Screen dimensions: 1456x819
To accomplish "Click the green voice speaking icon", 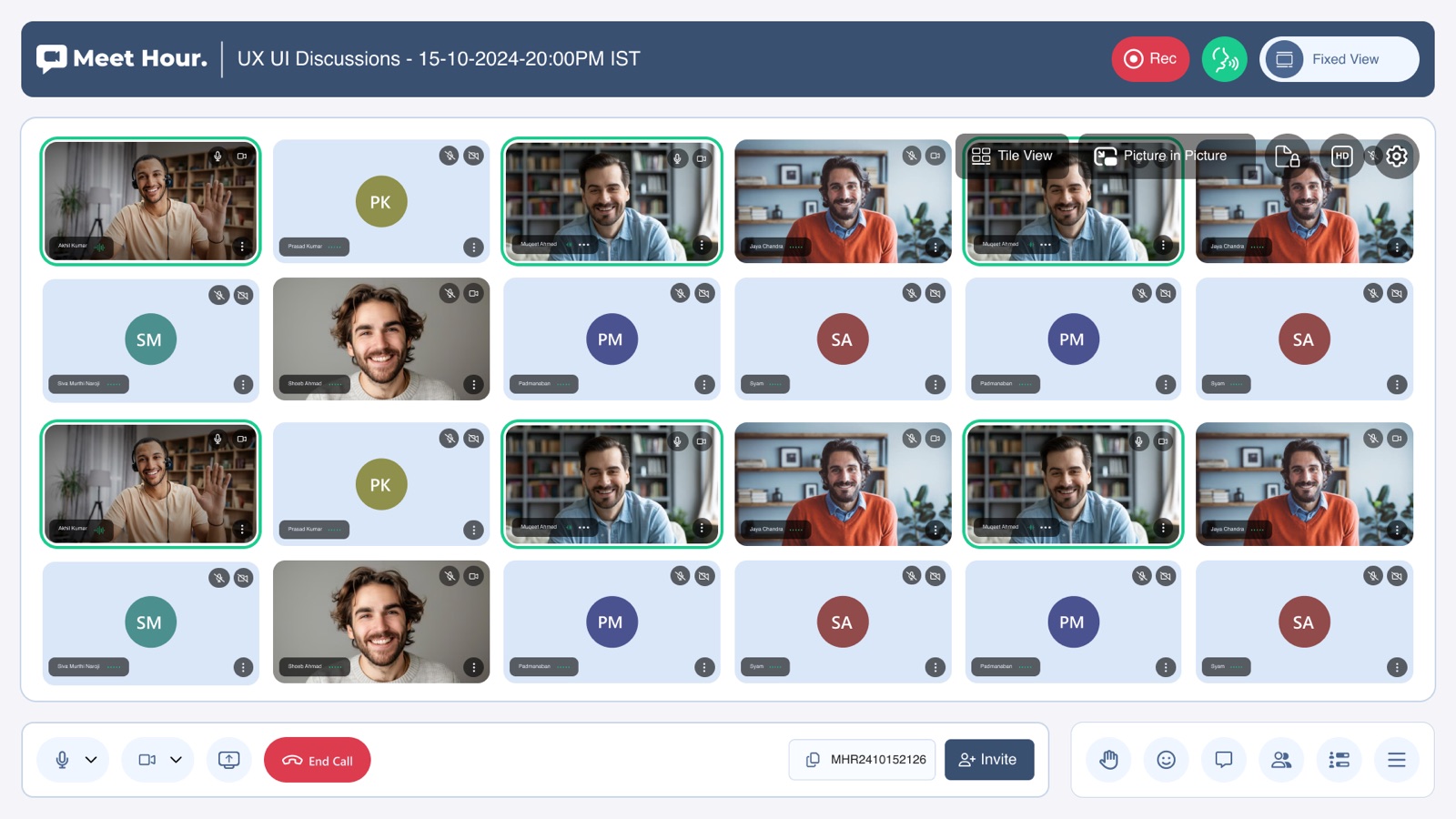I will pos(1224,59).
